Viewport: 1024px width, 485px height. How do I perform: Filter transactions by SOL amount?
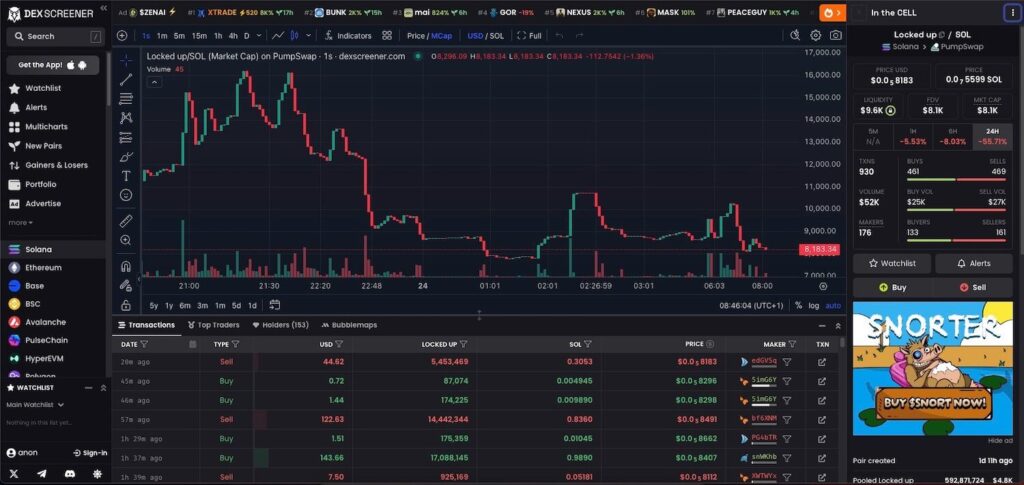587,344
